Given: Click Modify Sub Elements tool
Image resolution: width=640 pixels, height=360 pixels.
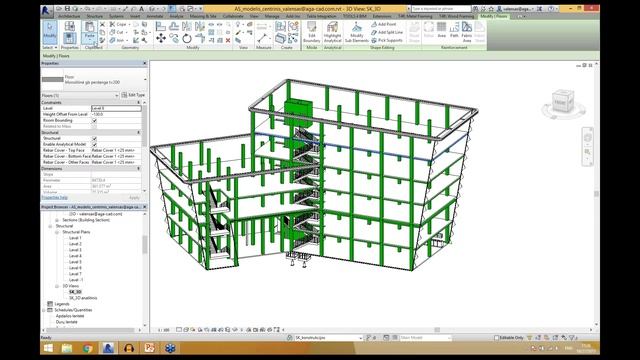Looking at the screenshot, I should pos(357,32).
